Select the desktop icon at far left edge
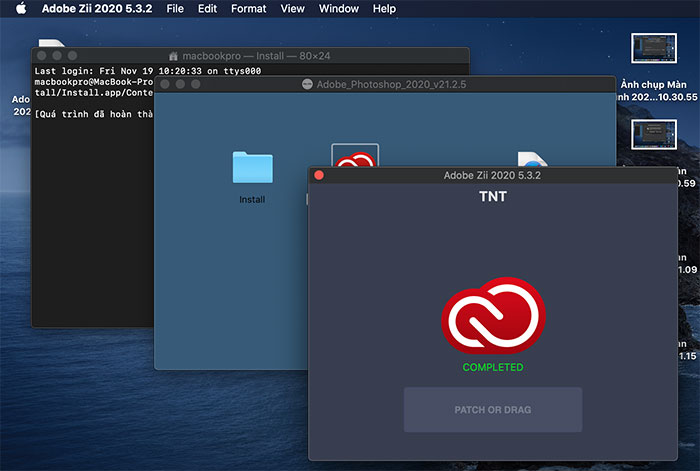700x471 pixels. click(18, 105)
